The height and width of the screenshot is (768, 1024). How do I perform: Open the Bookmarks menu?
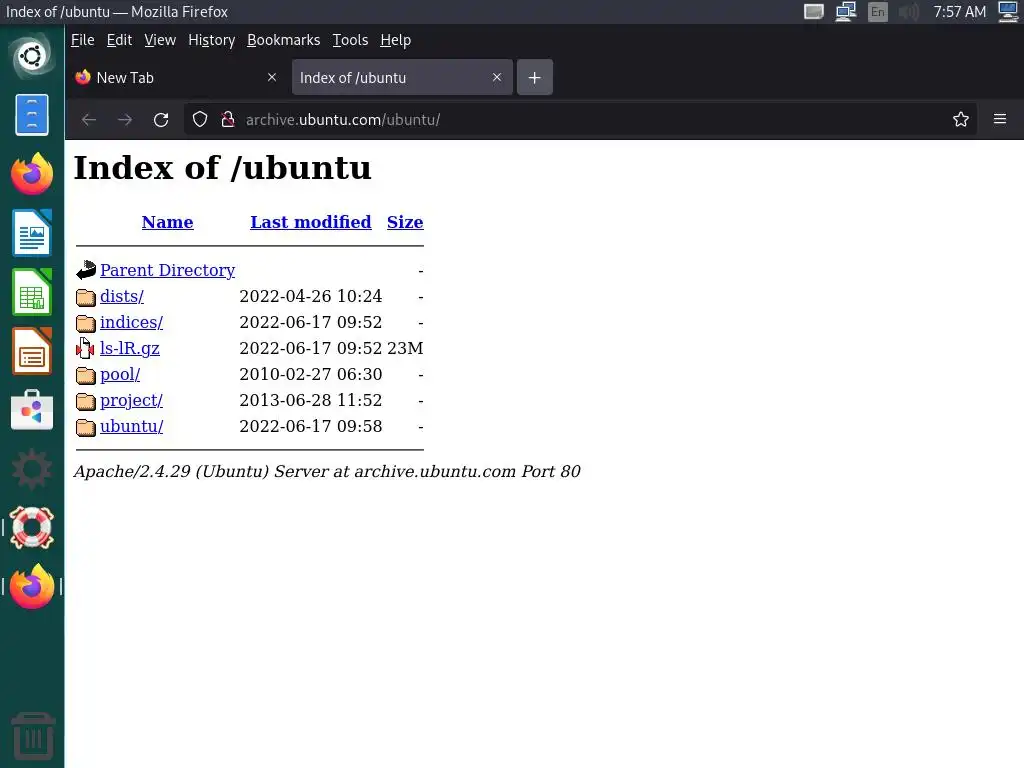click(x=283, y=40)
